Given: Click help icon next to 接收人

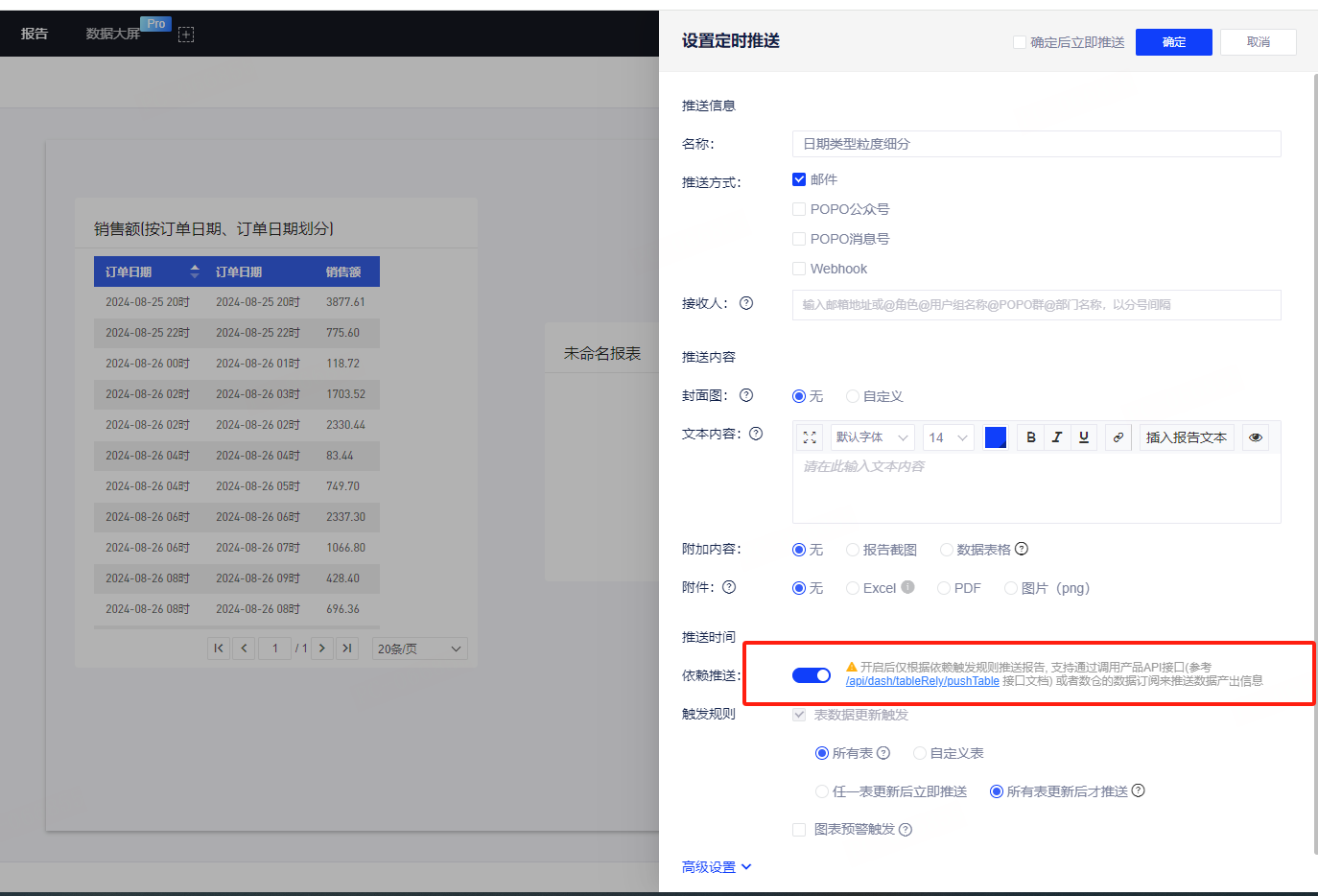Looking at the screenshot, I should [746, 303].
